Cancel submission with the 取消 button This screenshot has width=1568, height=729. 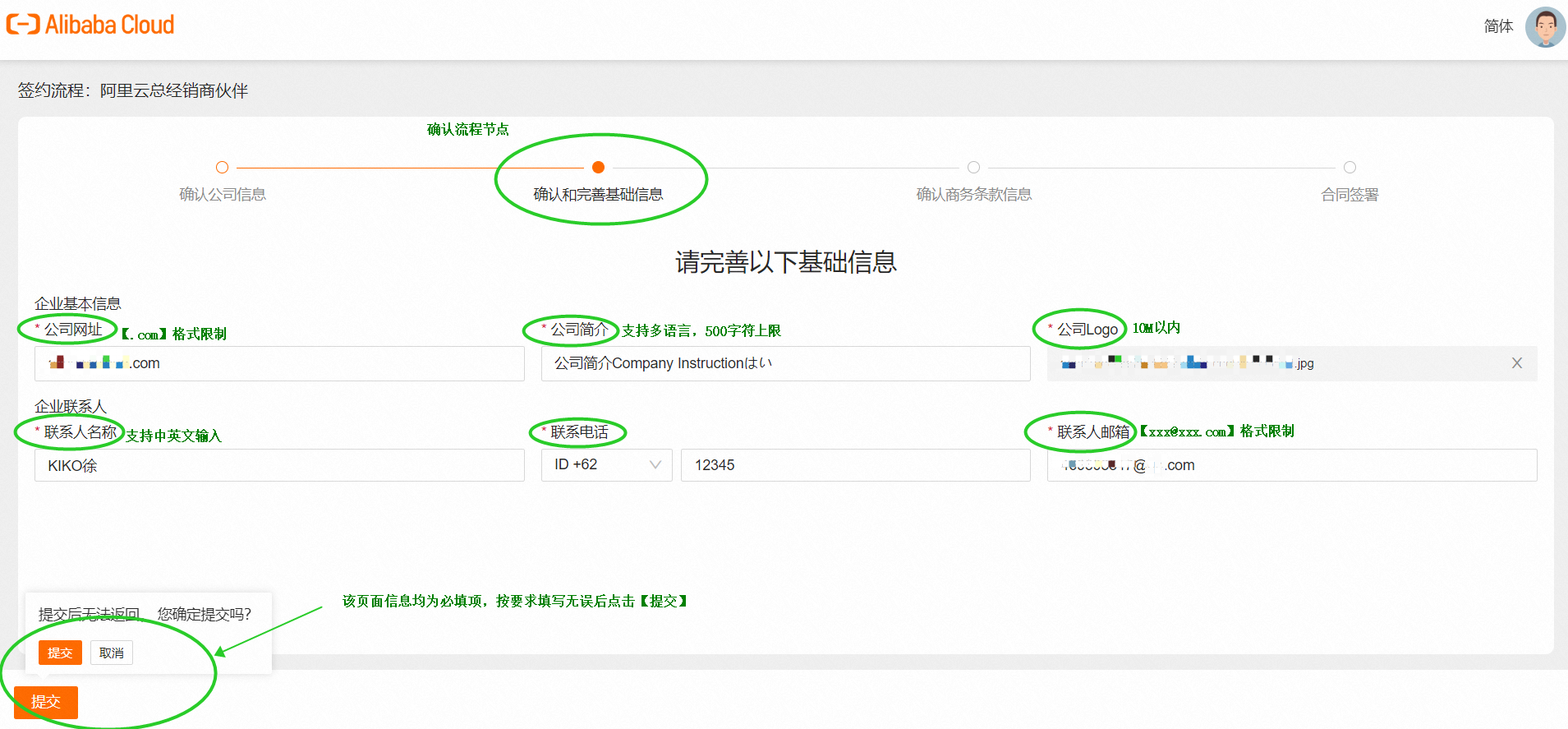click(x=112, y=653)
